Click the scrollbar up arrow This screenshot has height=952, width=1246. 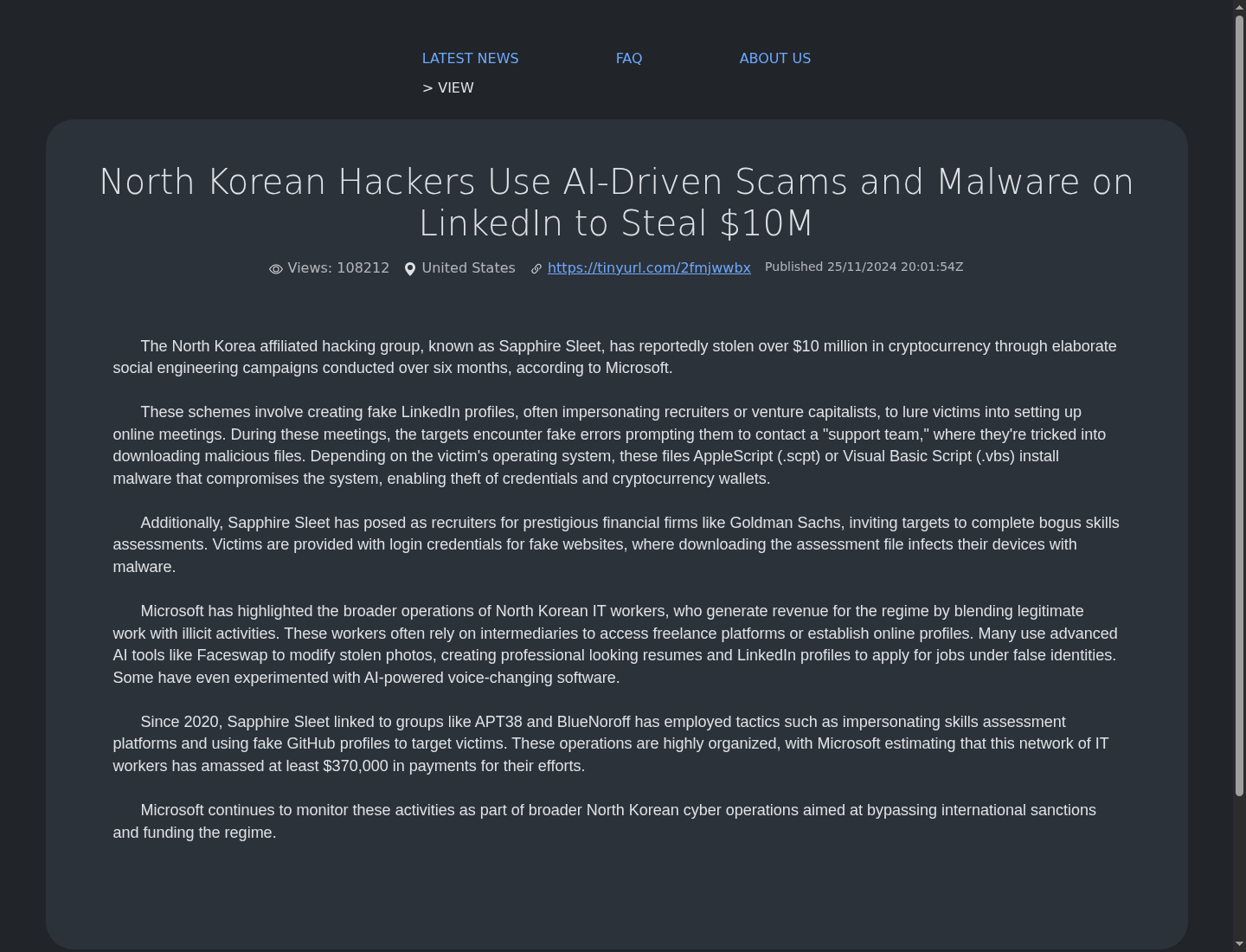click(1239, 7)
